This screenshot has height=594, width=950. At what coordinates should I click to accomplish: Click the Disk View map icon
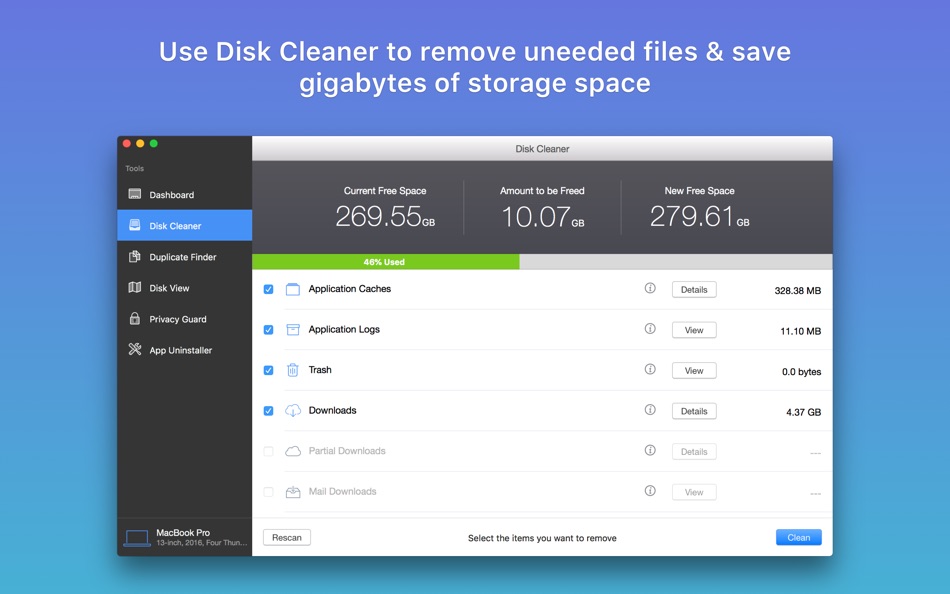[x=135, y=287]
